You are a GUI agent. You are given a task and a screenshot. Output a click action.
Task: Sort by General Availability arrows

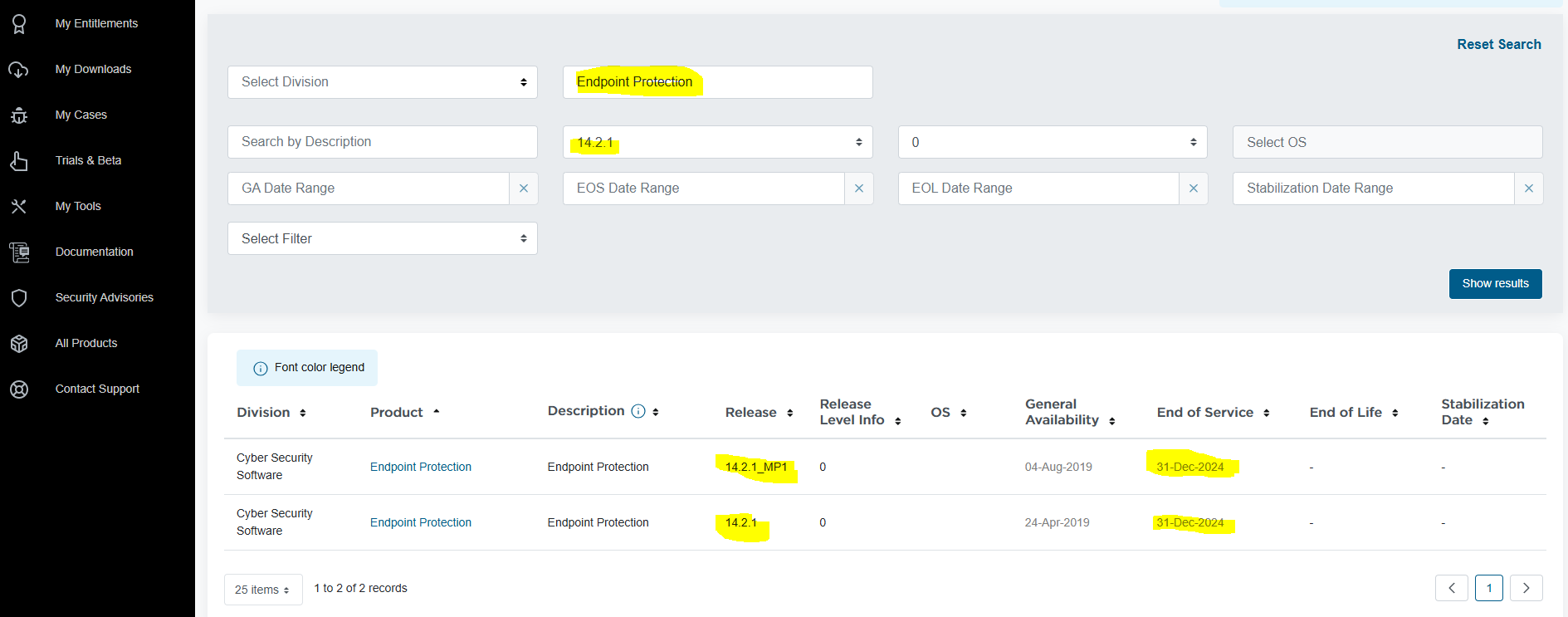click(1112, 421)
